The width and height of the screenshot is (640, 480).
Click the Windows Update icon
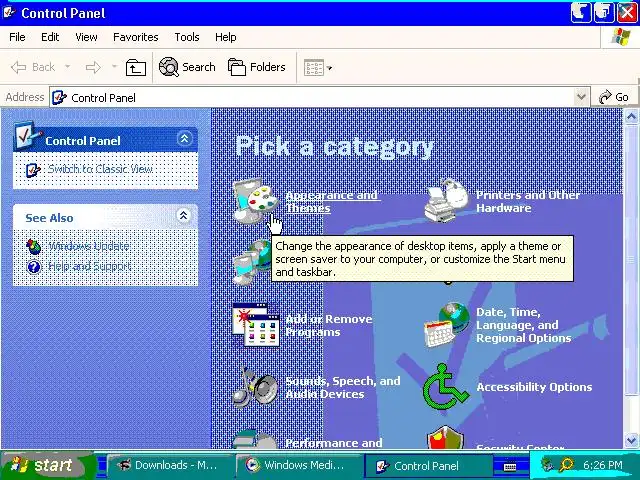[x=33, y=246]
